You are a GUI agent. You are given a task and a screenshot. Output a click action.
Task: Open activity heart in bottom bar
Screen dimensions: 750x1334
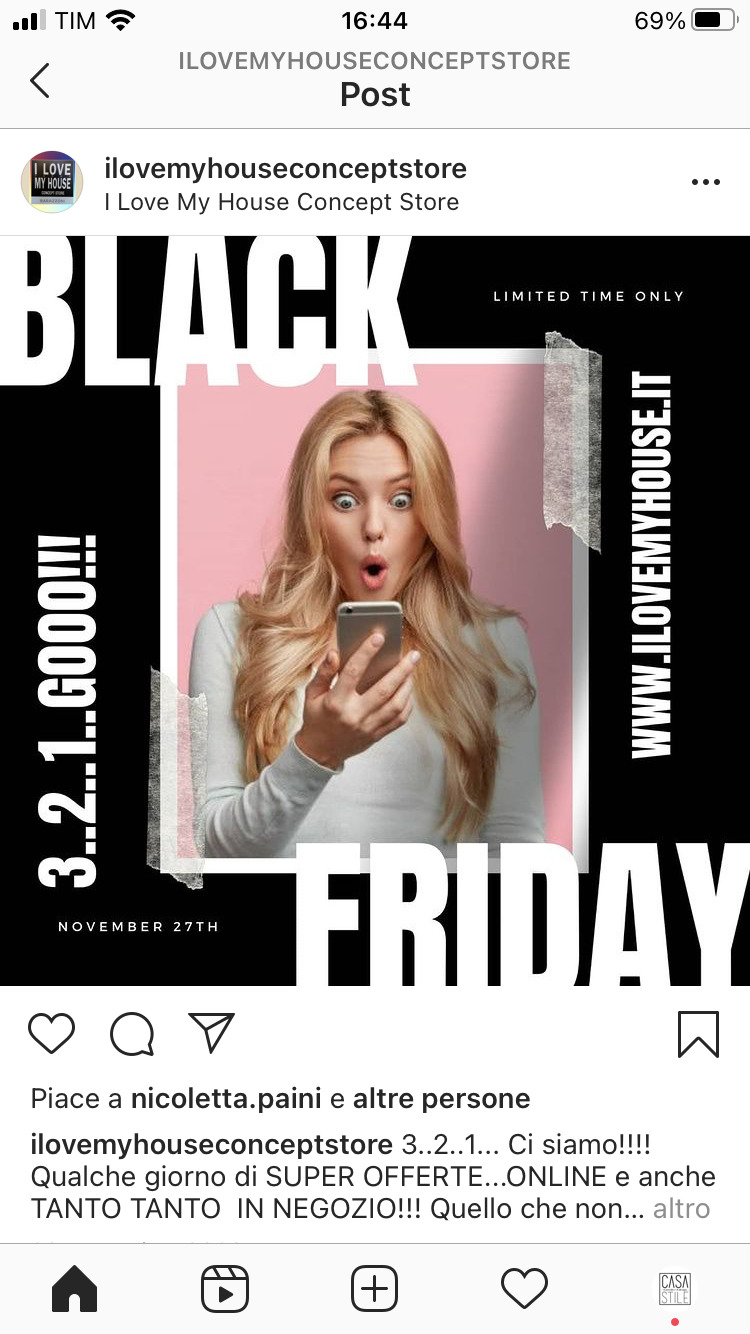[x=524, y=1288]
